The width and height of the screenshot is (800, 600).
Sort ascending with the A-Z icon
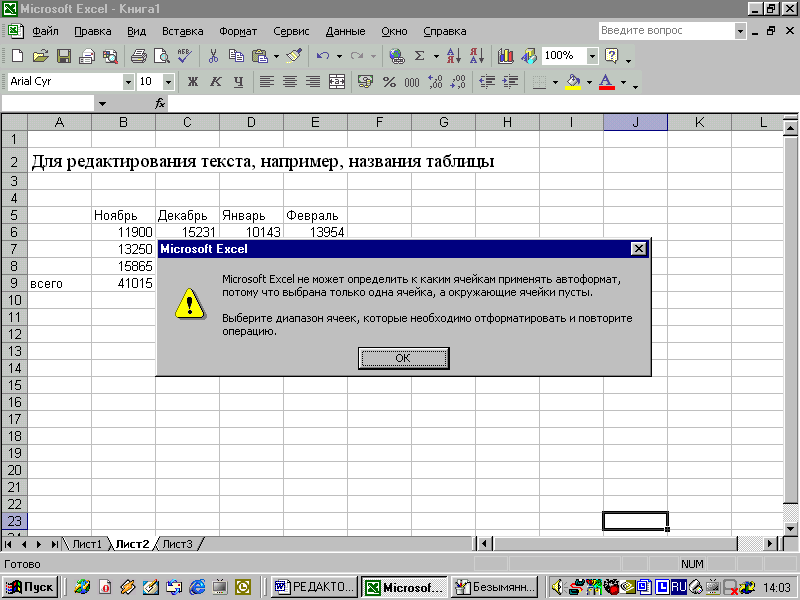454,55
